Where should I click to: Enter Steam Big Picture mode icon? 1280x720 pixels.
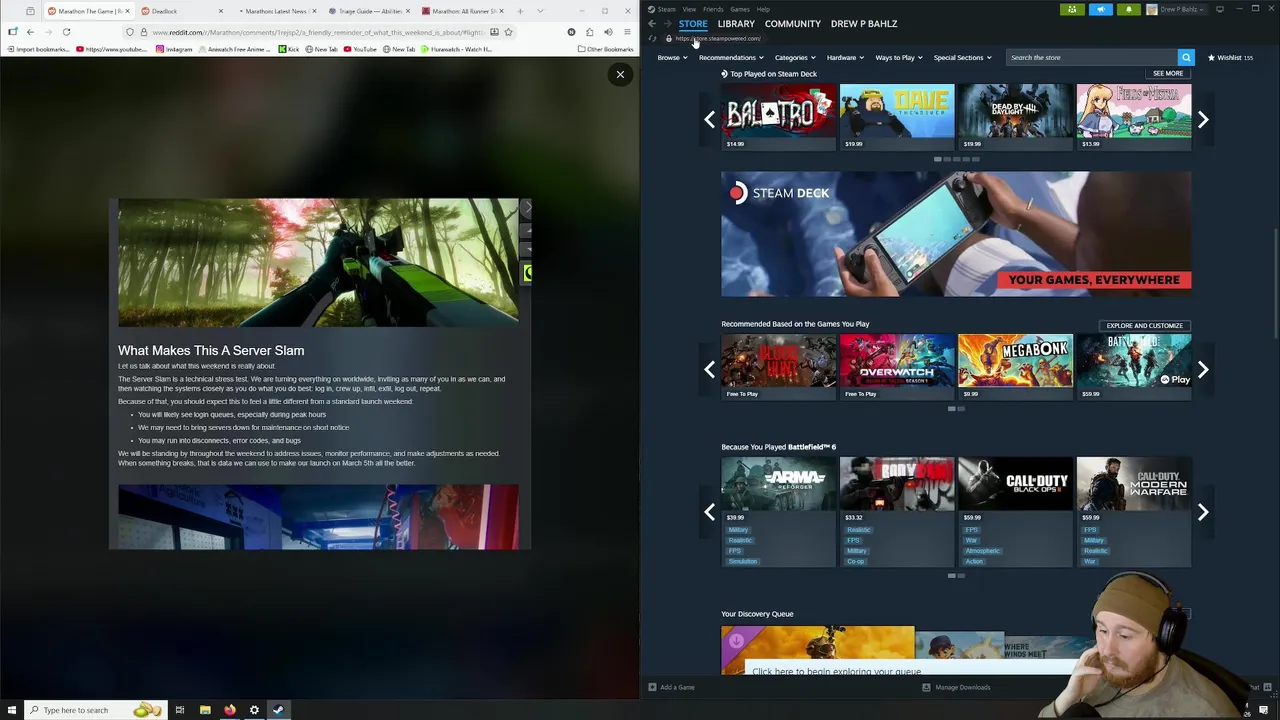(x=1220, y=9)
